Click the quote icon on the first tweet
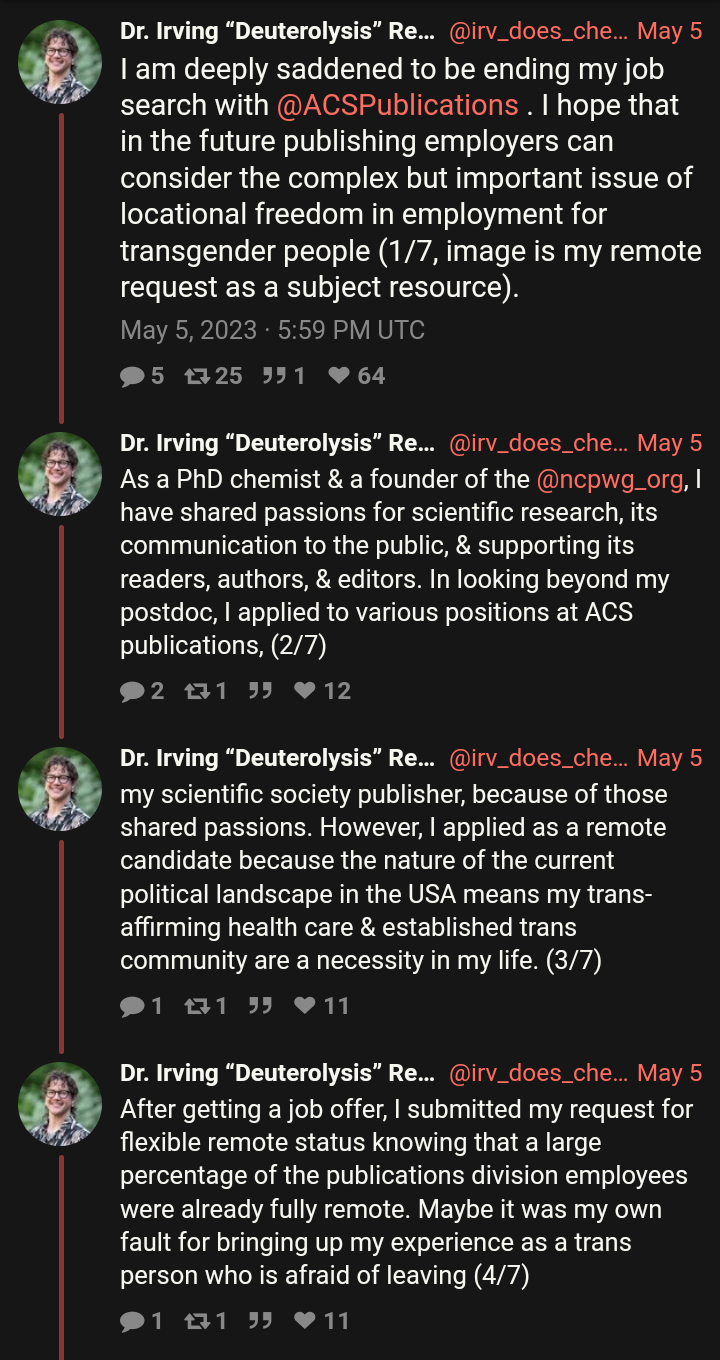 point(273,376)
